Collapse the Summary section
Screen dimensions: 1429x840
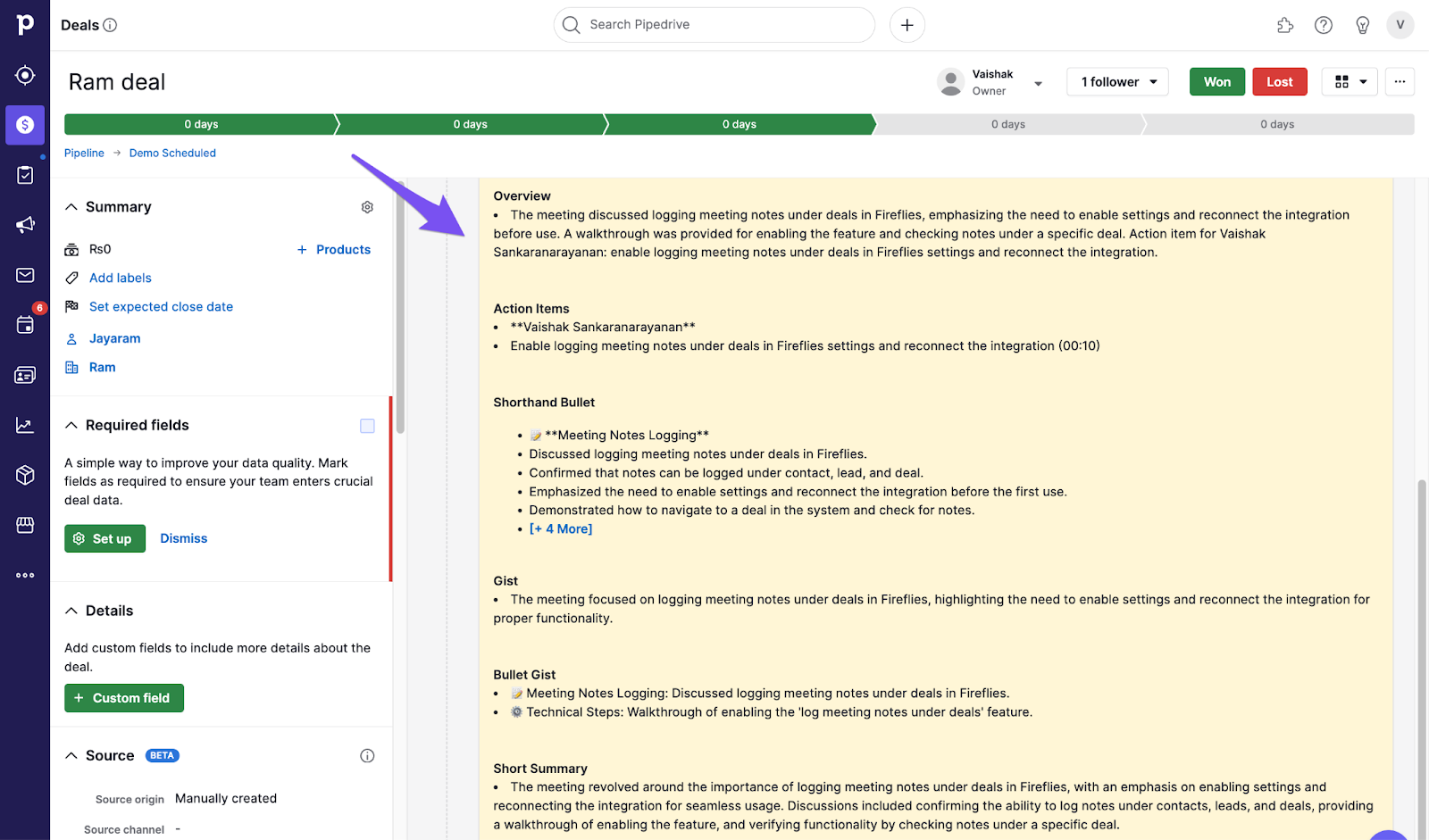pyautogui.click(x=71, y=207)
